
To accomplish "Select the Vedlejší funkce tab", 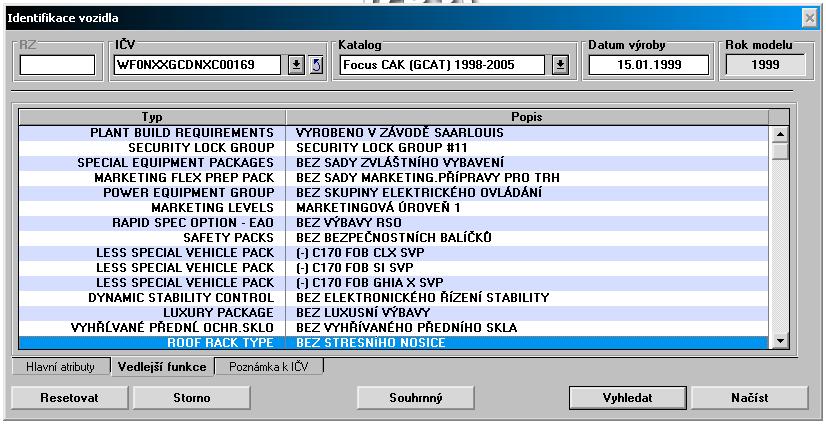I will click(160, 367).
